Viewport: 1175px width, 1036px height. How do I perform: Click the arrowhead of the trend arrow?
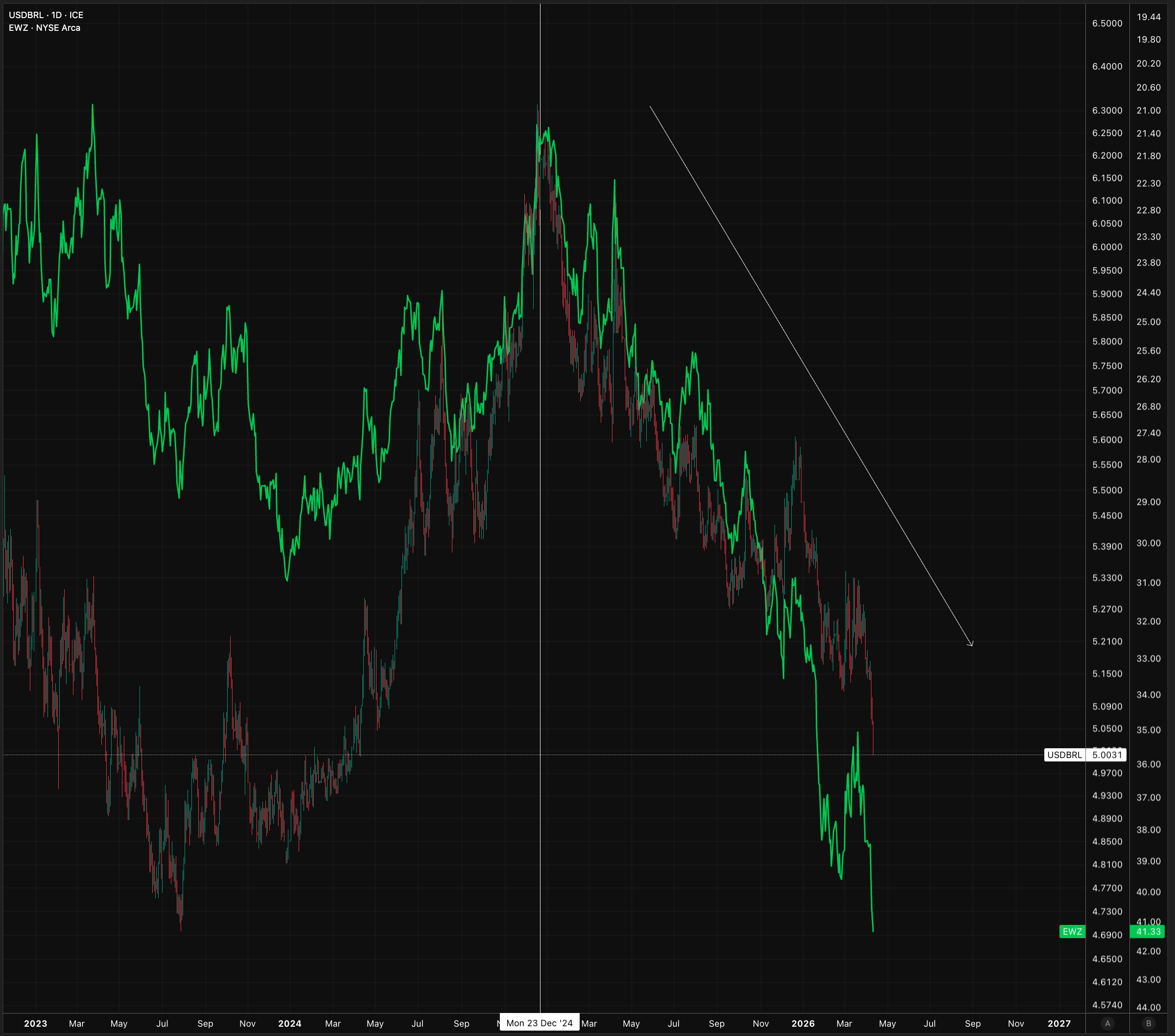pyautogui.click(x=971, y=644)
